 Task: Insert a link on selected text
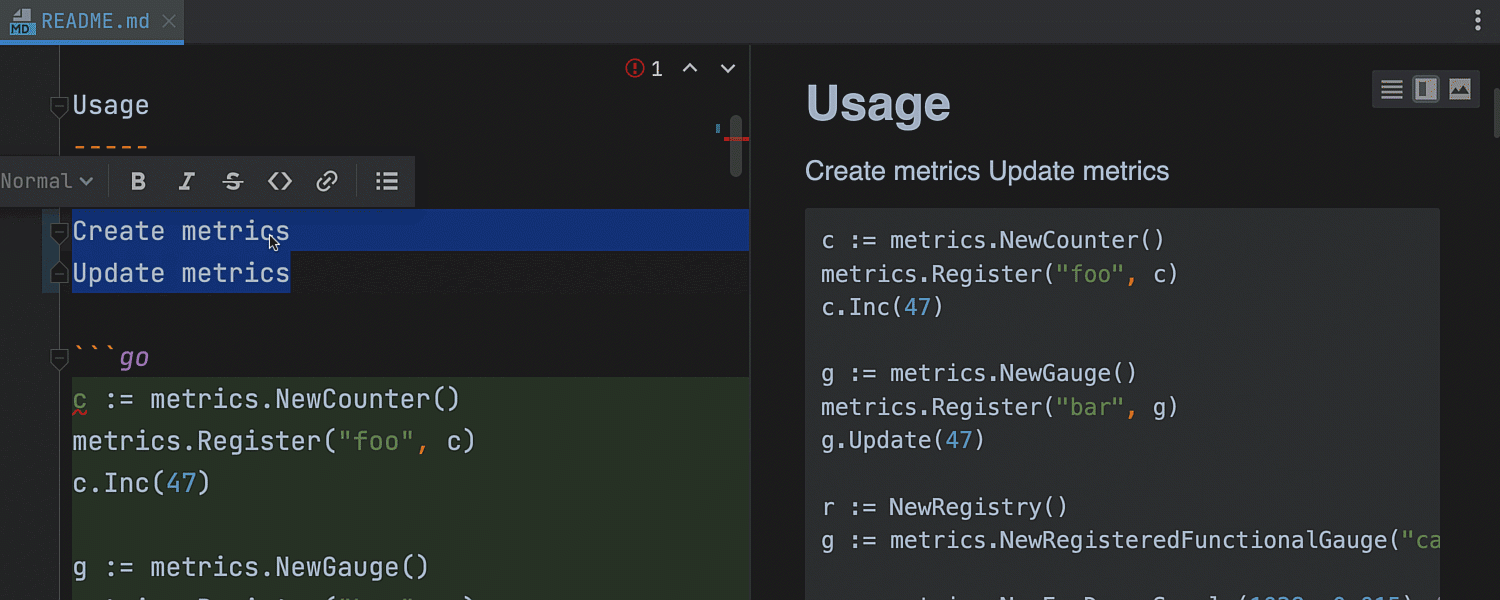coord(327,181)
